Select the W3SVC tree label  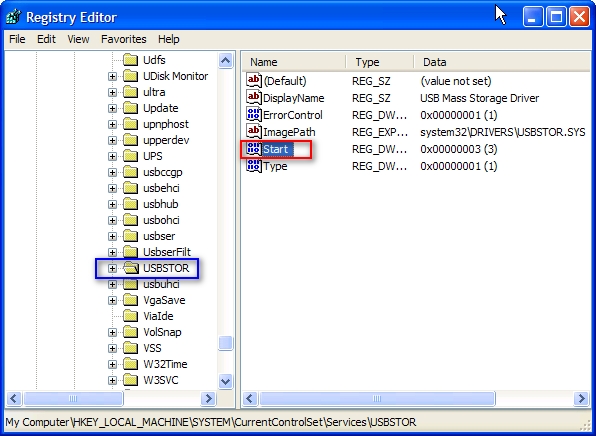(x=160, y=380)
